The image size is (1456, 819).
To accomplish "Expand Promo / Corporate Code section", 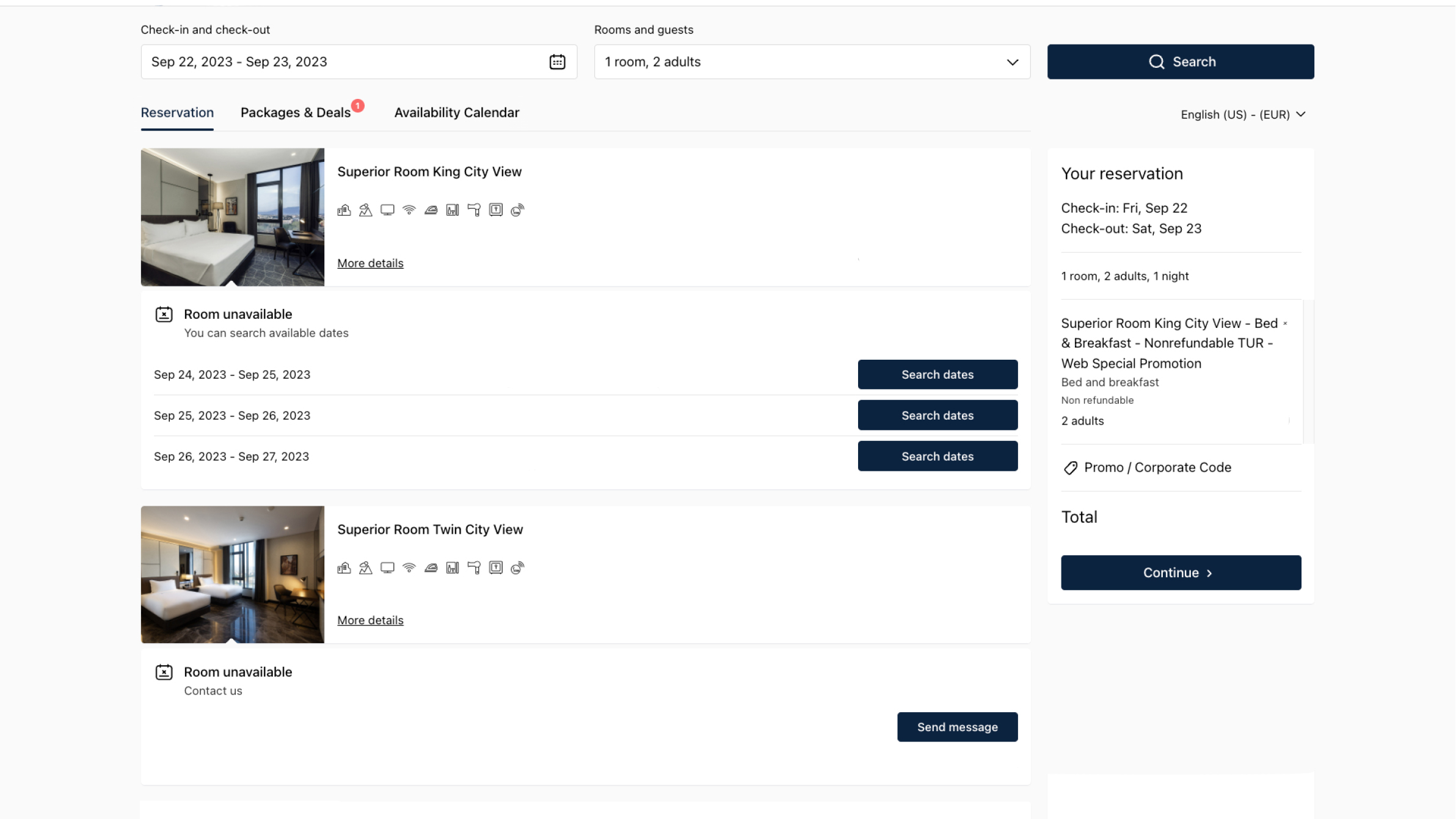I will click(1157, 468).
